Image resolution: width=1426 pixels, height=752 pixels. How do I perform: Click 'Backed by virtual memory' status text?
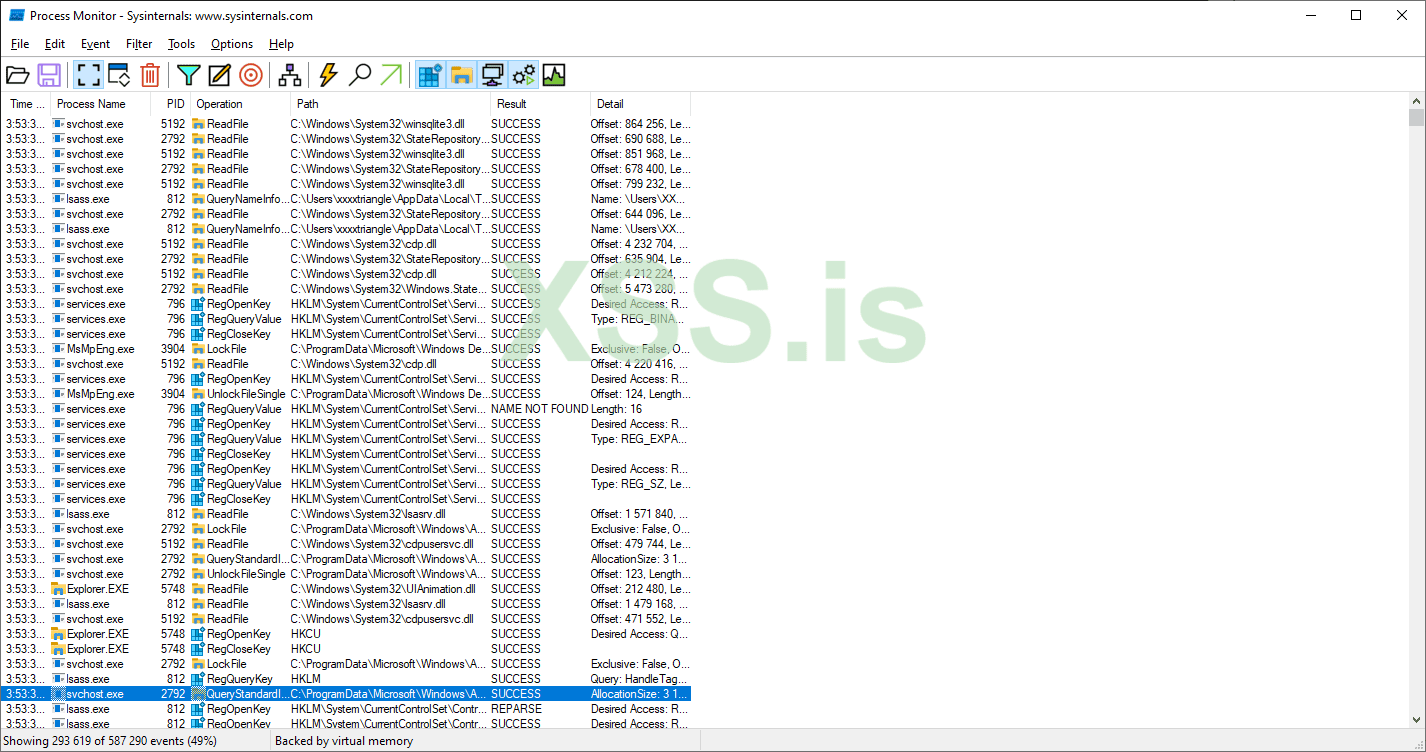(x=344, y=741)
